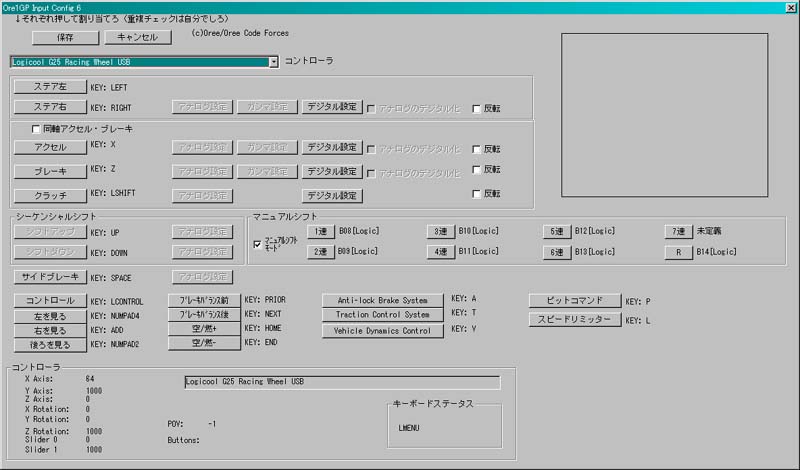This screenshot has height=470, width=800.
Task: Assign the 3速 gear button
Action: tap(440, 232)
